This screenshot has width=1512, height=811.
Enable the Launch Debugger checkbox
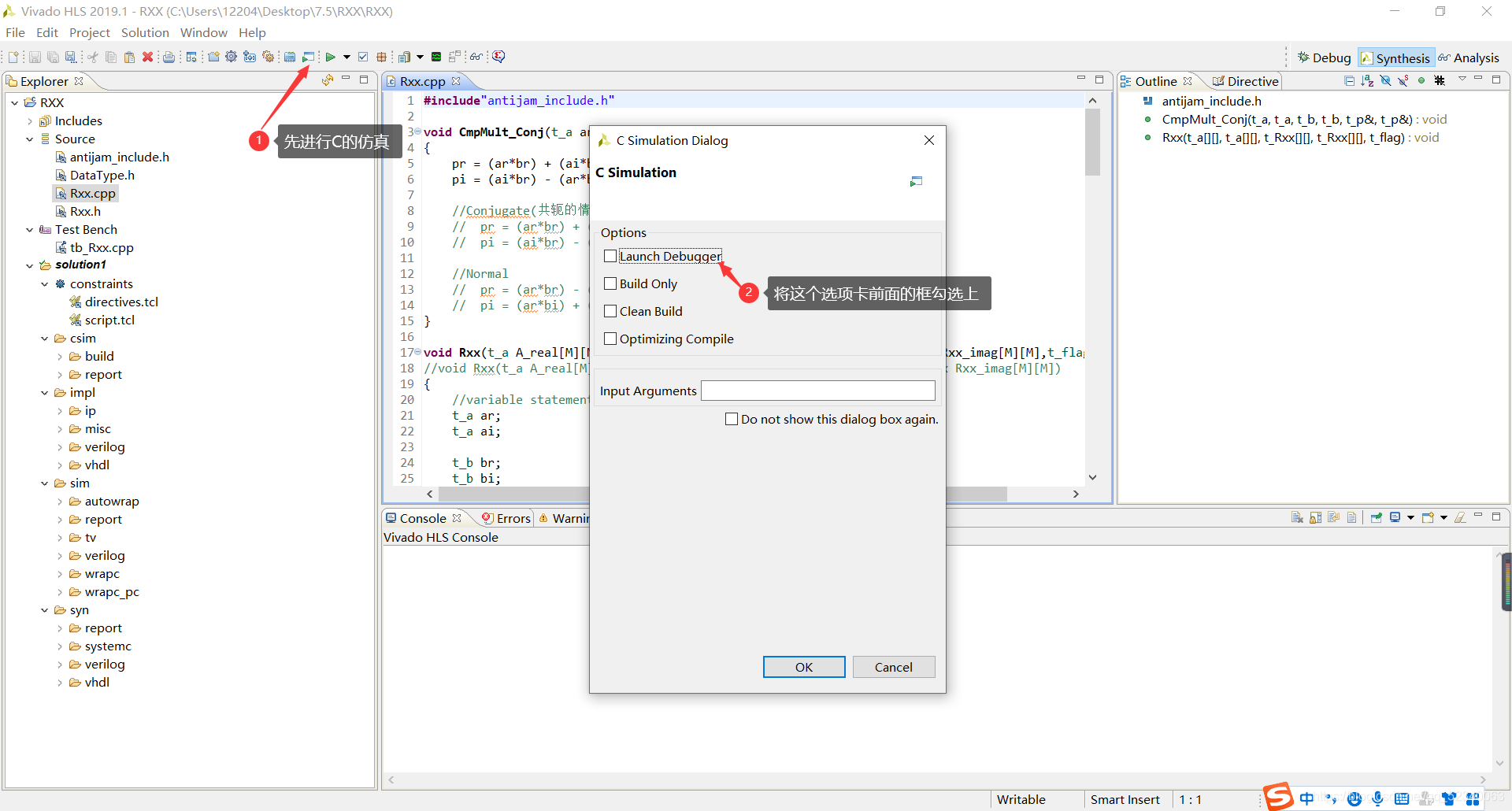pyautogui.click(x=610, y=256)
